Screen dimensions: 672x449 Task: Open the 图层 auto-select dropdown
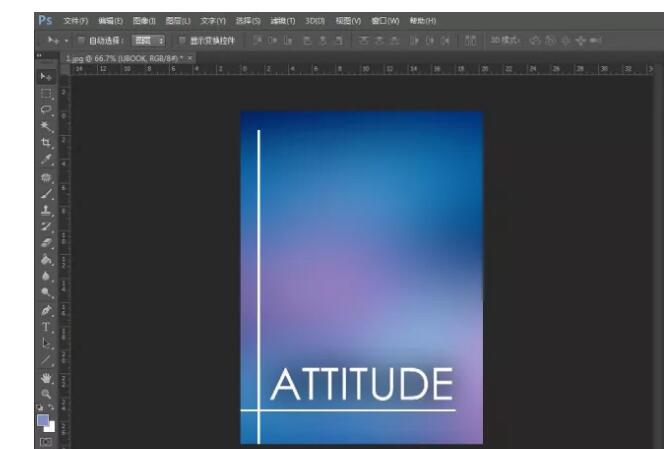coord(148,41)
